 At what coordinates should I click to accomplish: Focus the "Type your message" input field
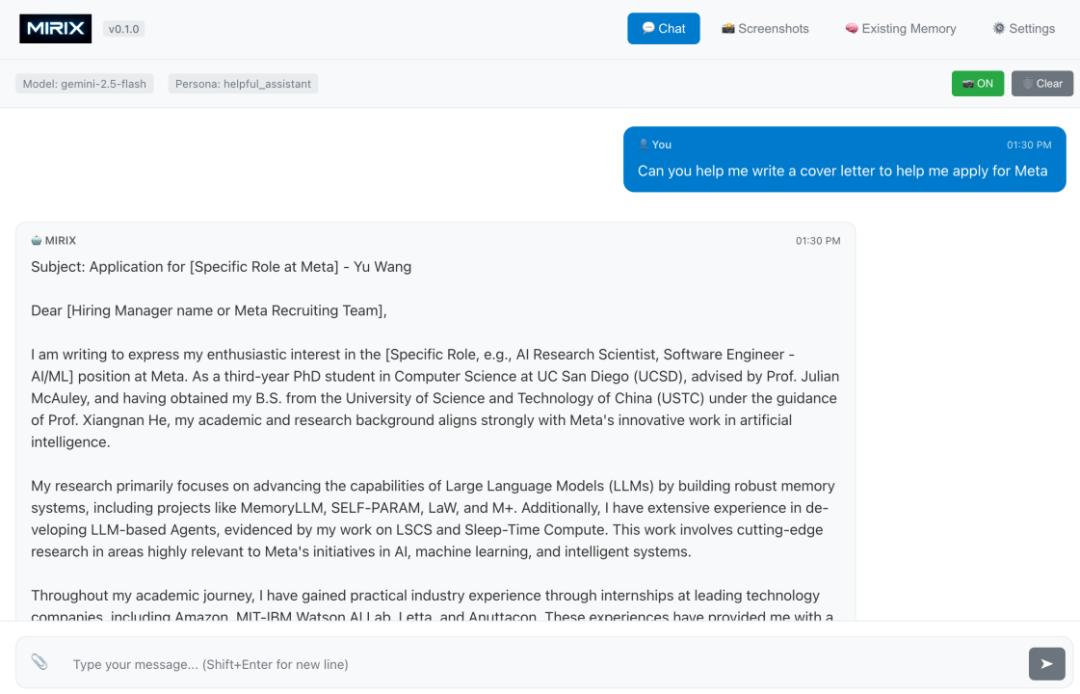pos(540,664)
